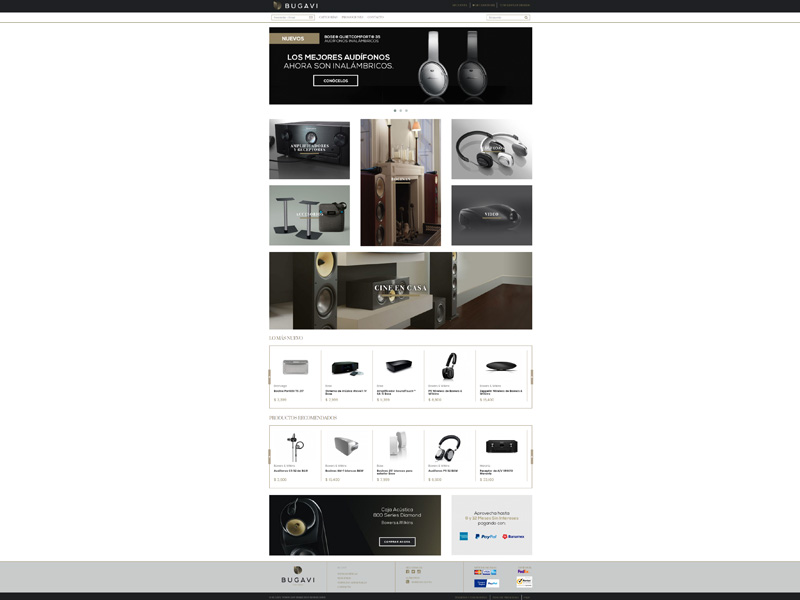Click the FedEx logo in the footer
The height and width of the screenshot is (600, 800).
click(524, 571)
